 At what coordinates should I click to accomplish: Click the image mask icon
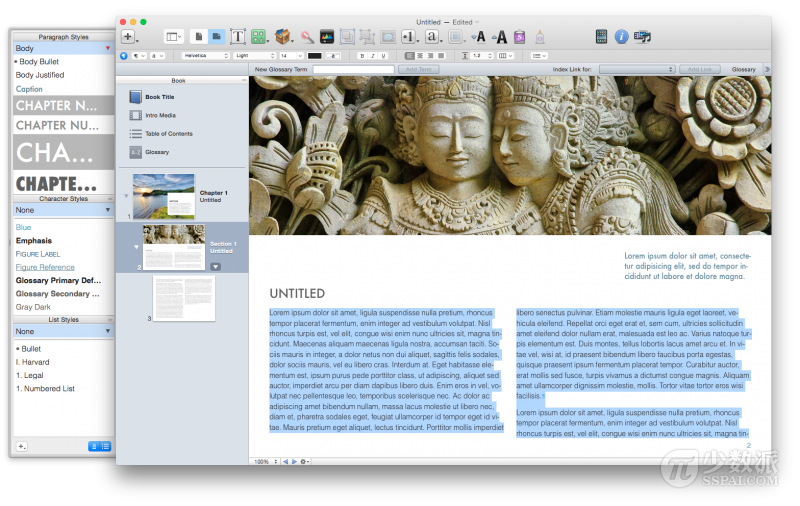point(388,37)
